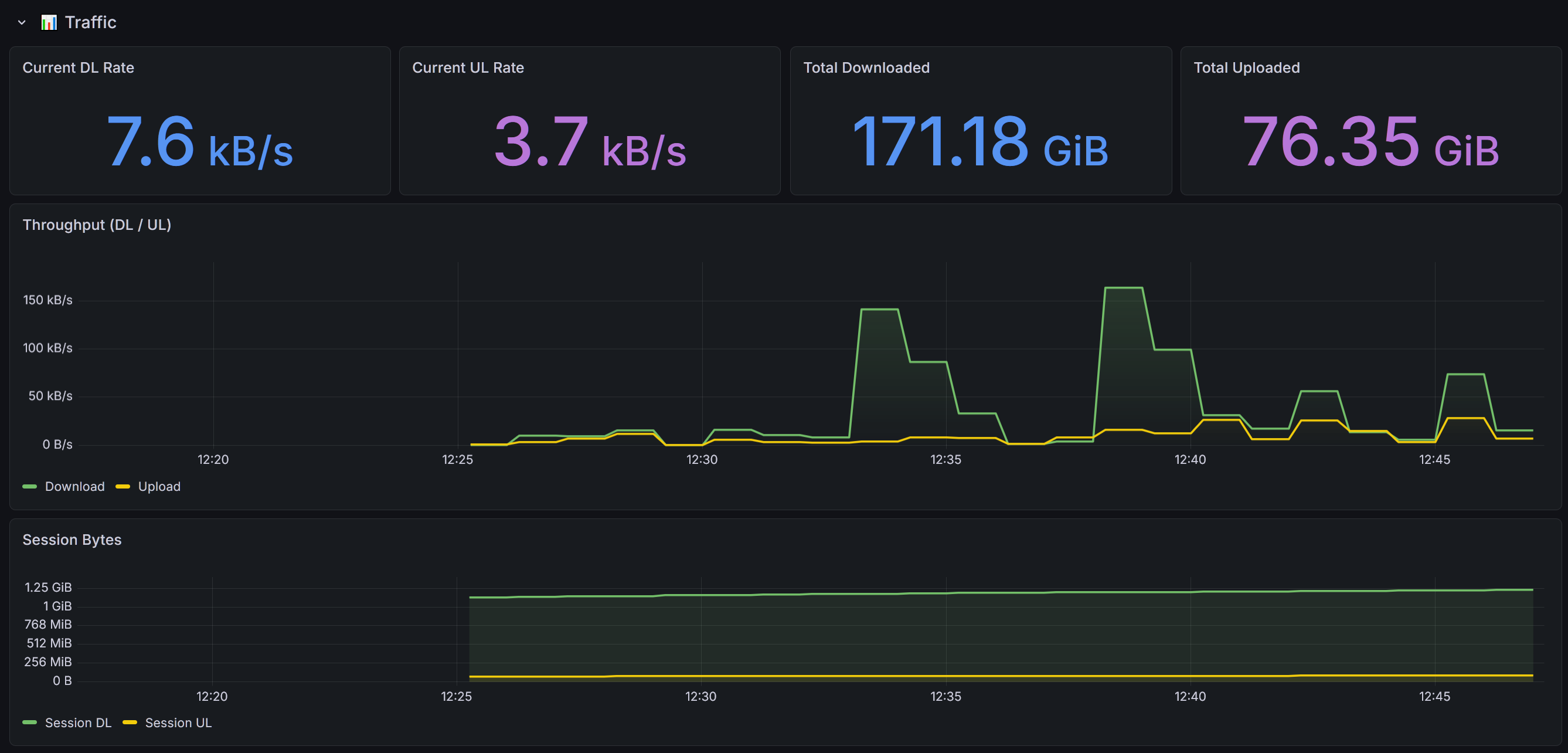1568x753 pixels.
Task: Click the bar chart icon beside Traffic
Action: (49, 22)
